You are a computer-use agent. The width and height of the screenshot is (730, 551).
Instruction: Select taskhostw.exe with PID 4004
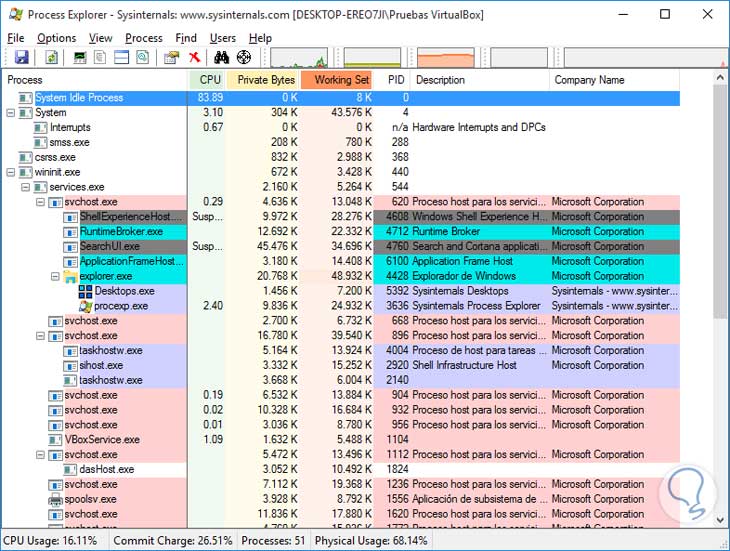pyautogui.click(x=341, y=351)
